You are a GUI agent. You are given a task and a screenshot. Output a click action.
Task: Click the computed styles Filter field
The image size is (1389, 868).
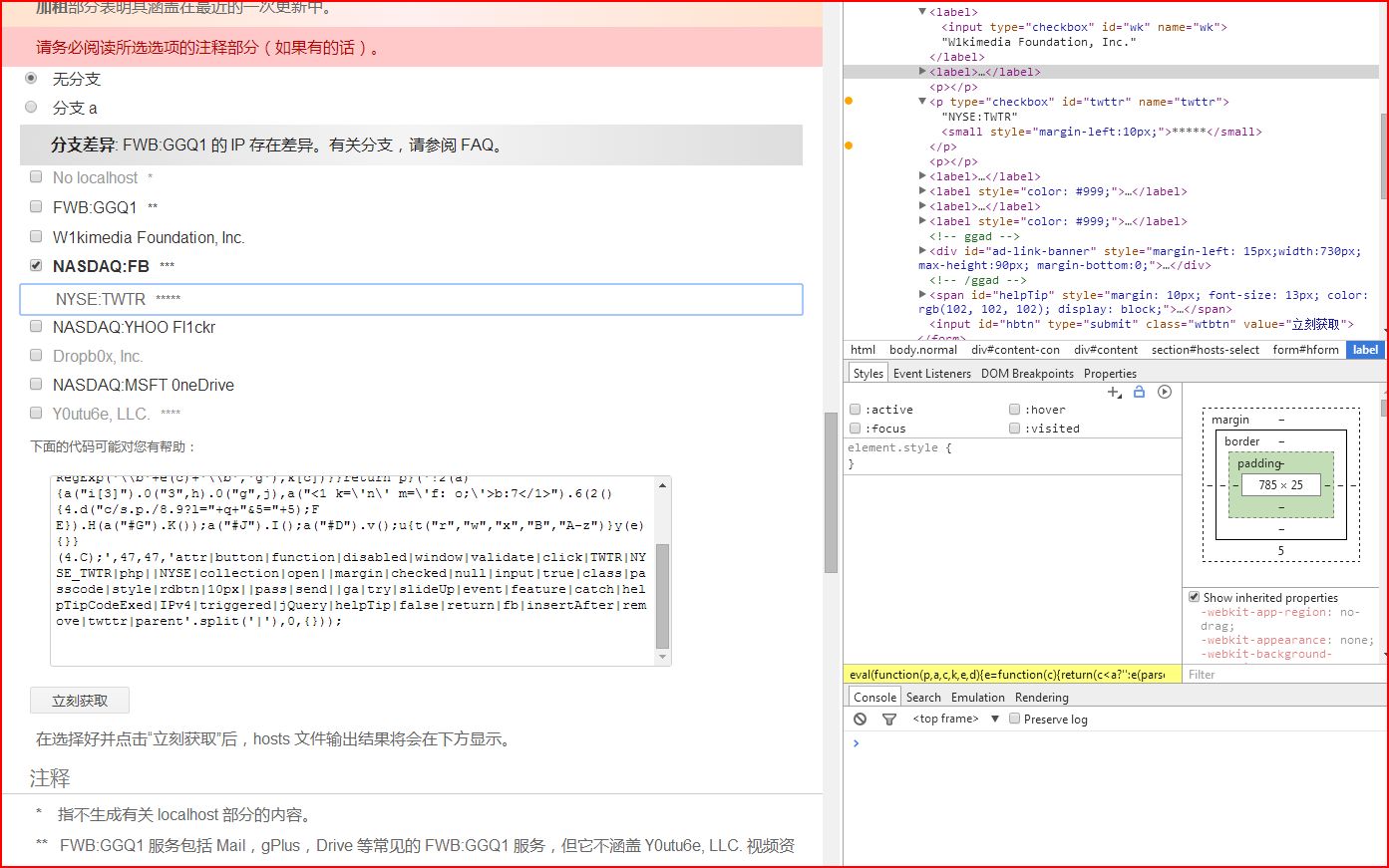(1283, 674)
